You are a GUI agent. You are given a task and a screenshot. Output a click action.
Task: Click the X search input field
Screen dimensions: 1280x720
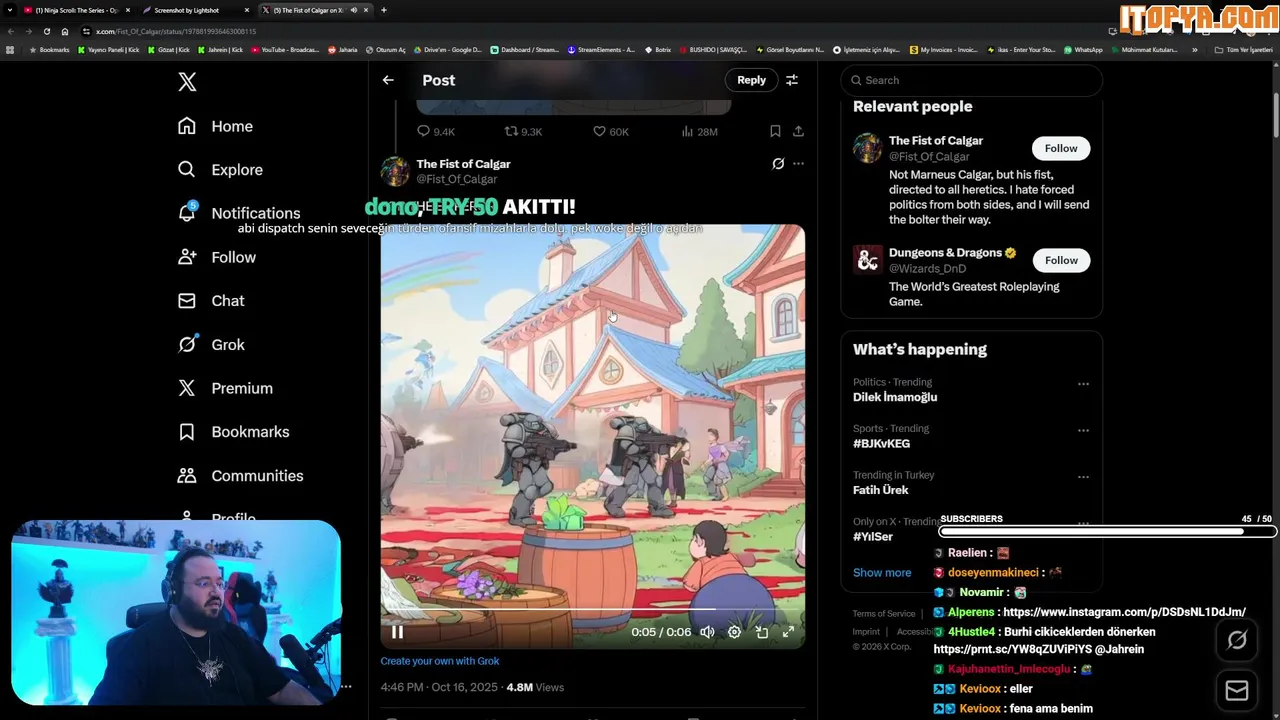(x=971, y=80)
